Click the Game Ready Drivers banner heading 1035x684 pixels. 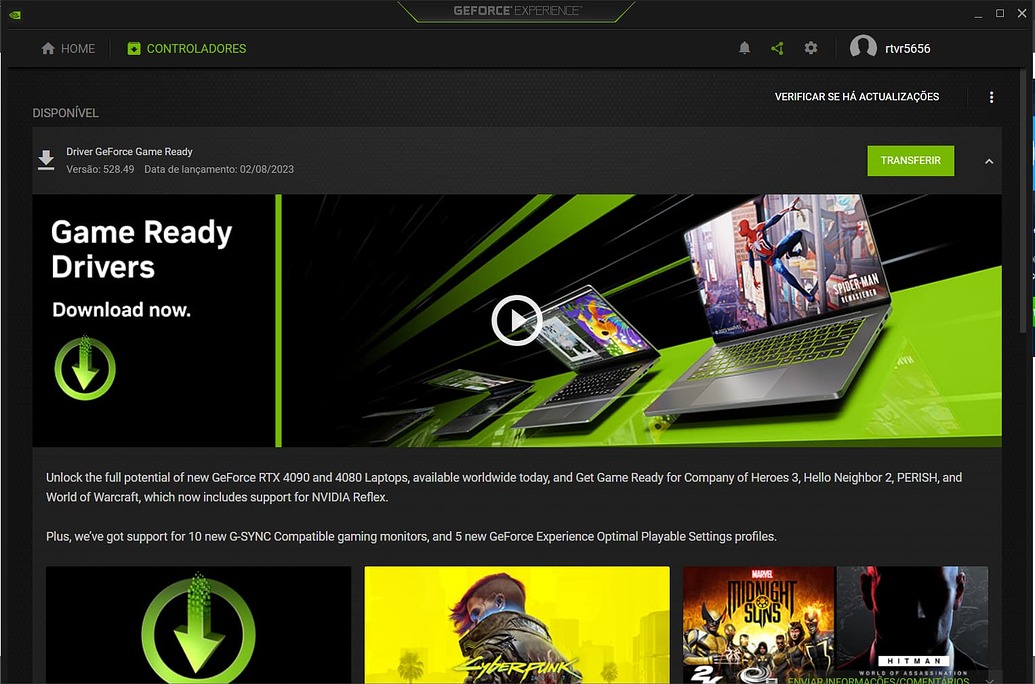tap(141, 250)
